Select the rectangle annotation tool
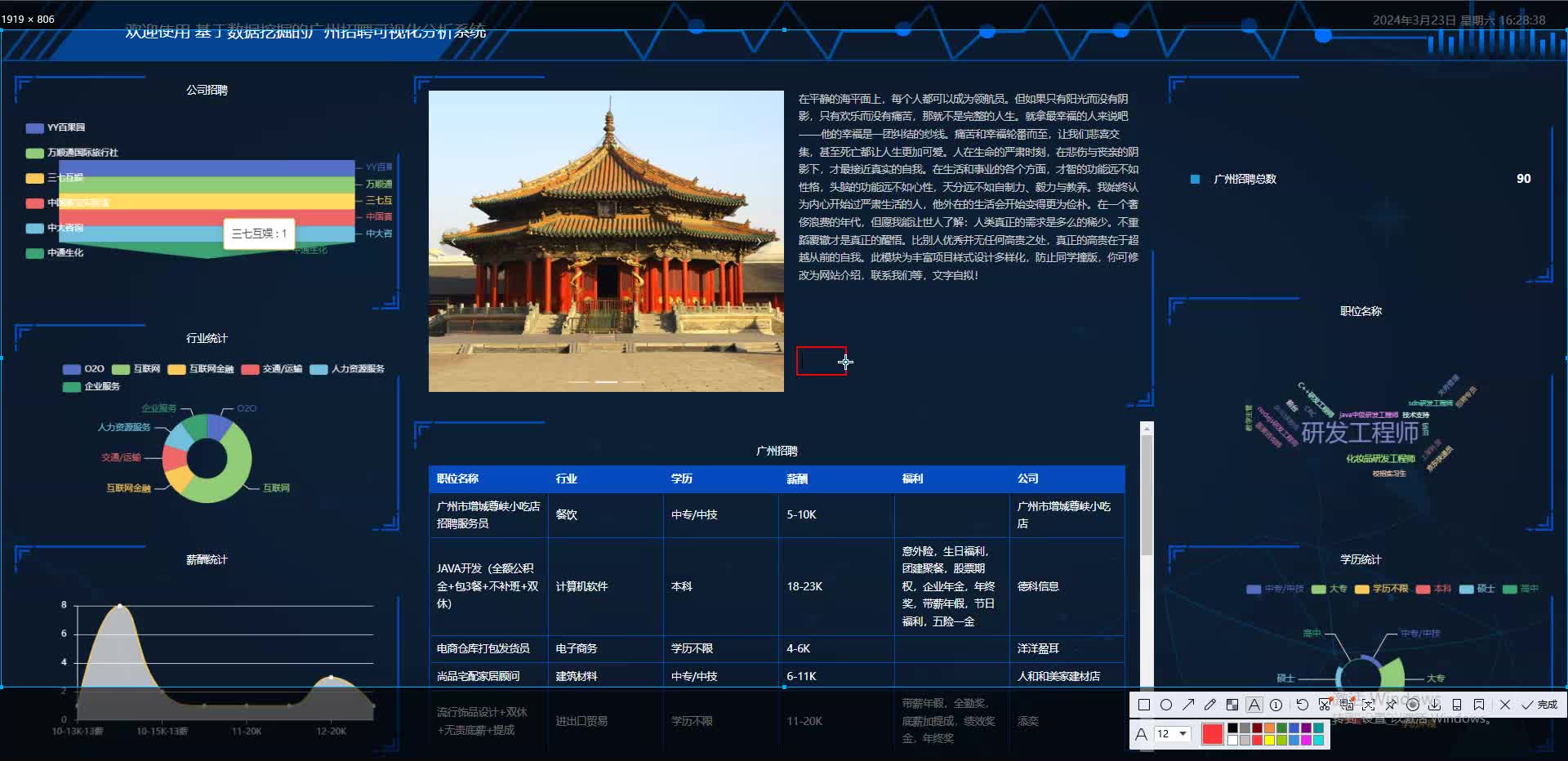Screen dimensions: 1568x761 coord(1143,705)
